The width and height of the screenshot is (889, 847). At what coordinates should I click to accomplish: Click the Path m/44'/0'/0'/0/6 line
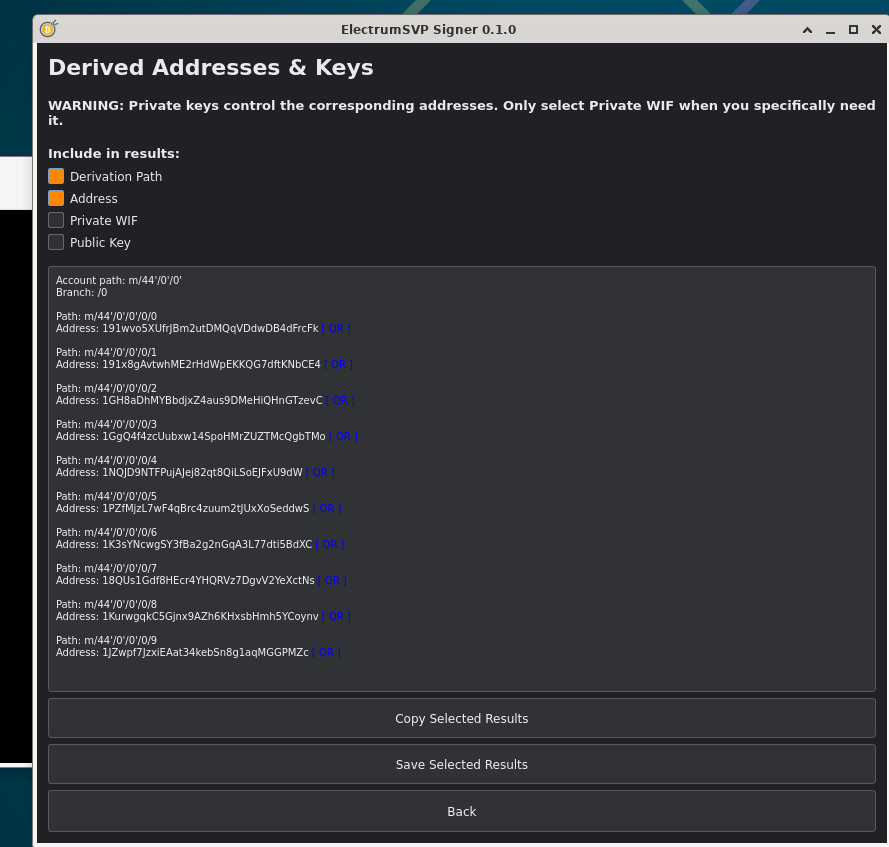107,532
